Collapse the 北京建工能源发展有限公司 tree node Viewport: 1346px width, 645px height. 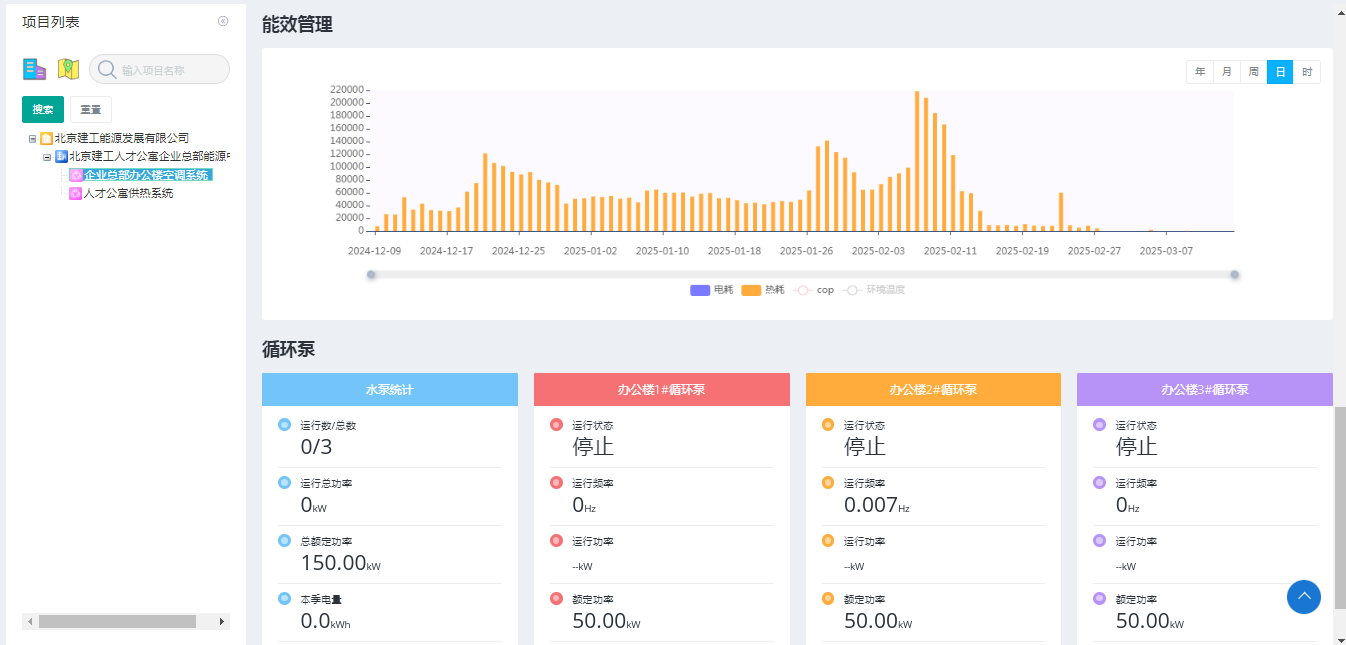(33, 139)
